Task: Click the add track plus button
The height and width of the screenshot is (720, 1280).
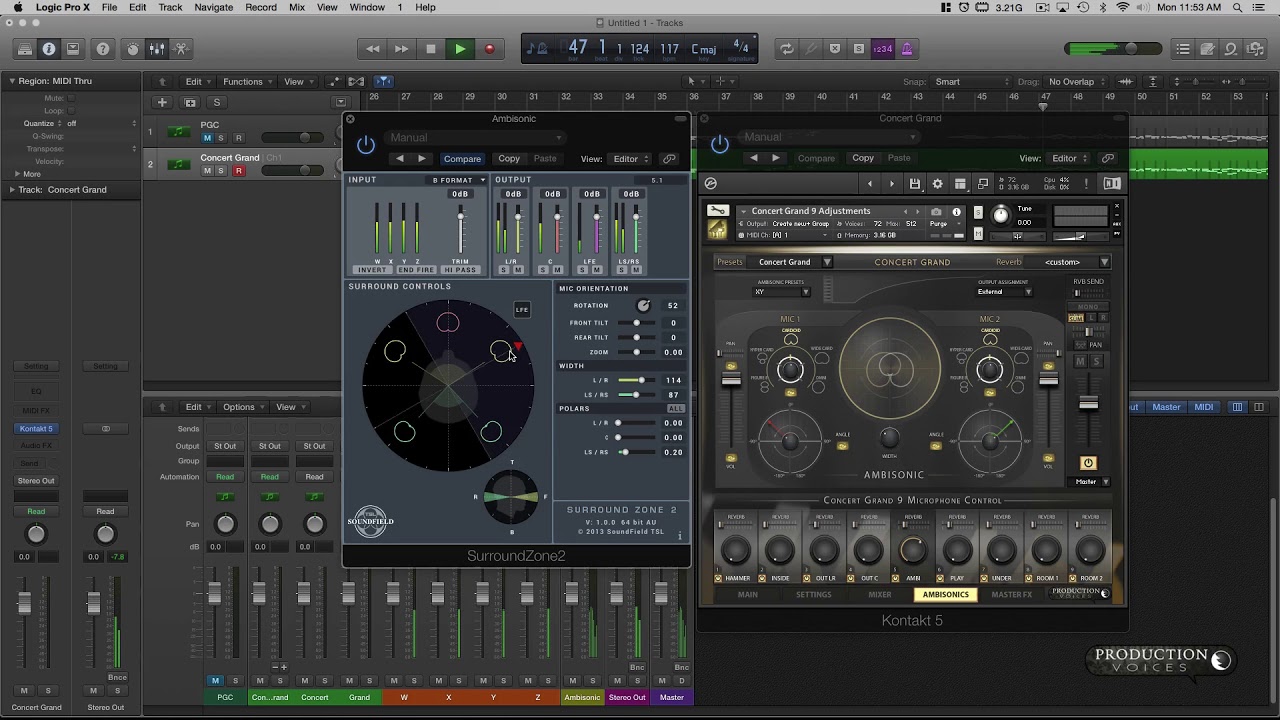Action: (162, 102)
